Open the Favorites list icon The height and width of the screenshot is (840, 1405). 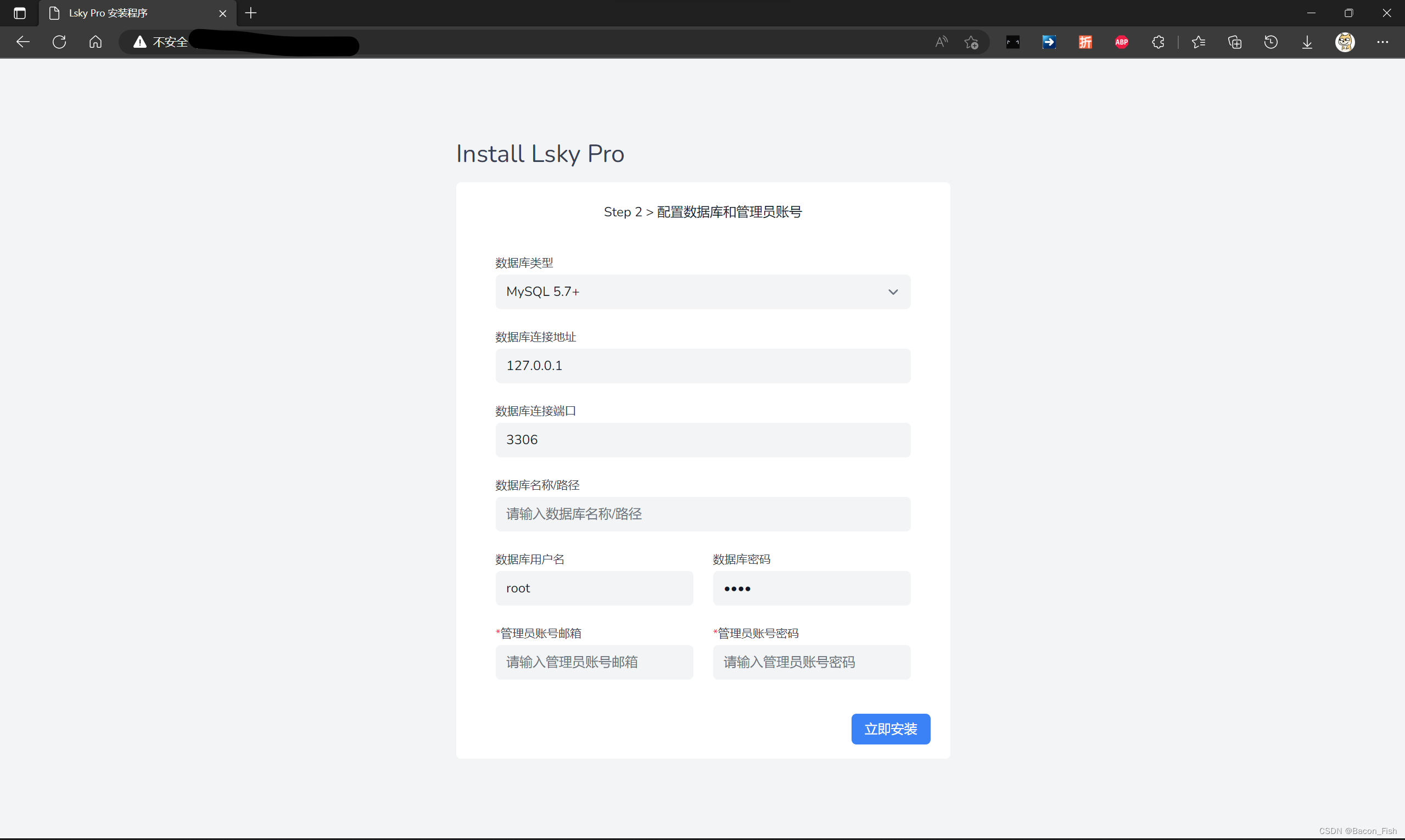[x=1199, y=42]
